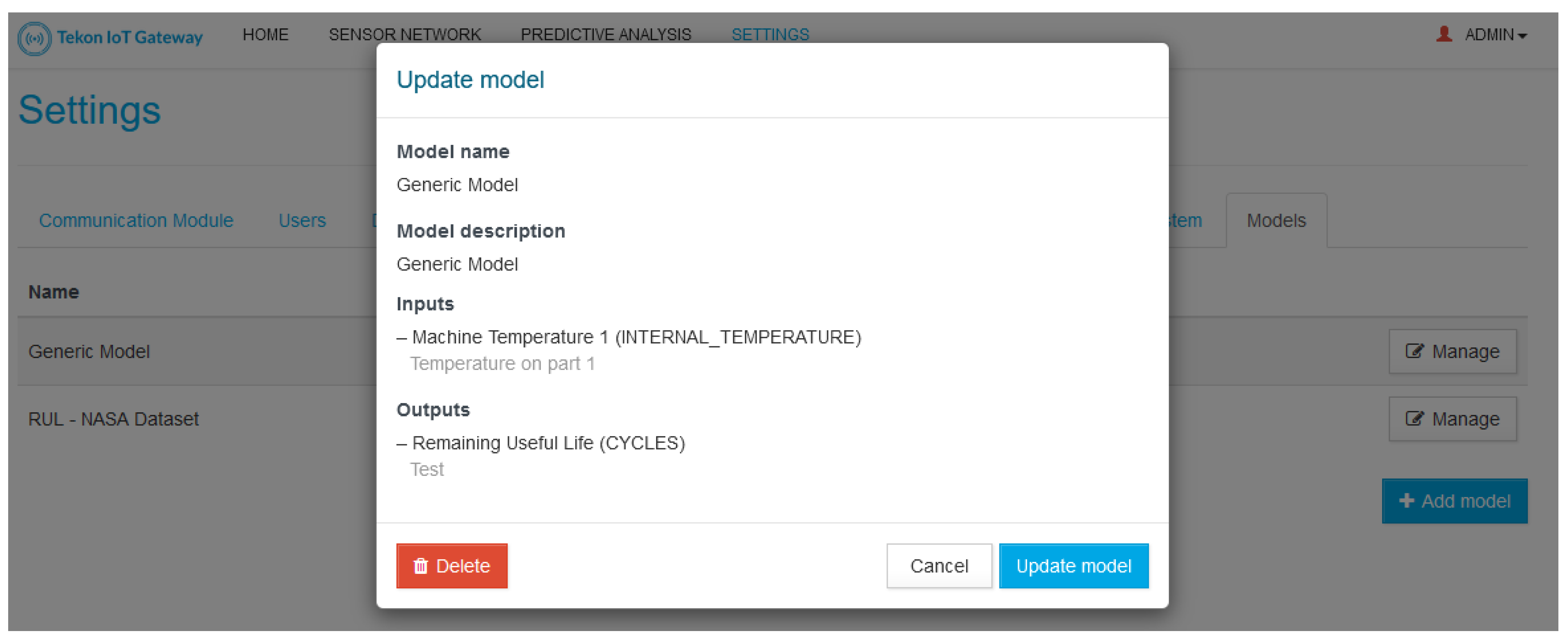Switch to the Users tab

[x=302, y=220]
